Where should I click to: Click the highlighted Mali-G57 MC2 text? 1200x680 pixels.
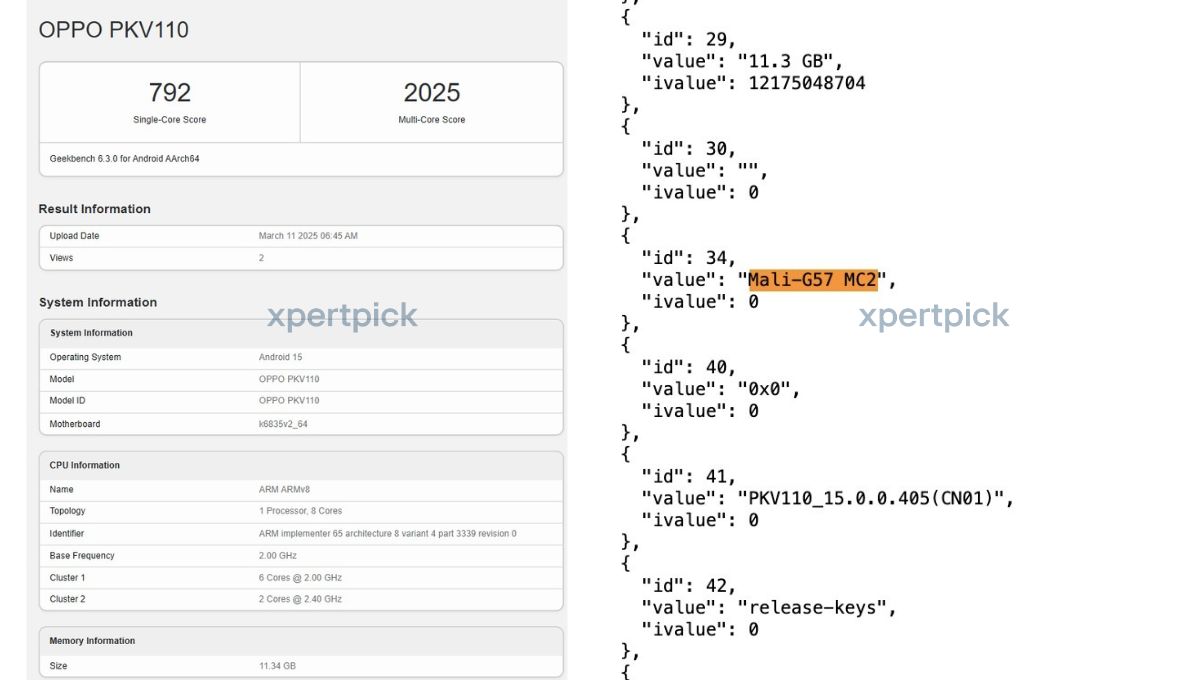tap(812, 280)
